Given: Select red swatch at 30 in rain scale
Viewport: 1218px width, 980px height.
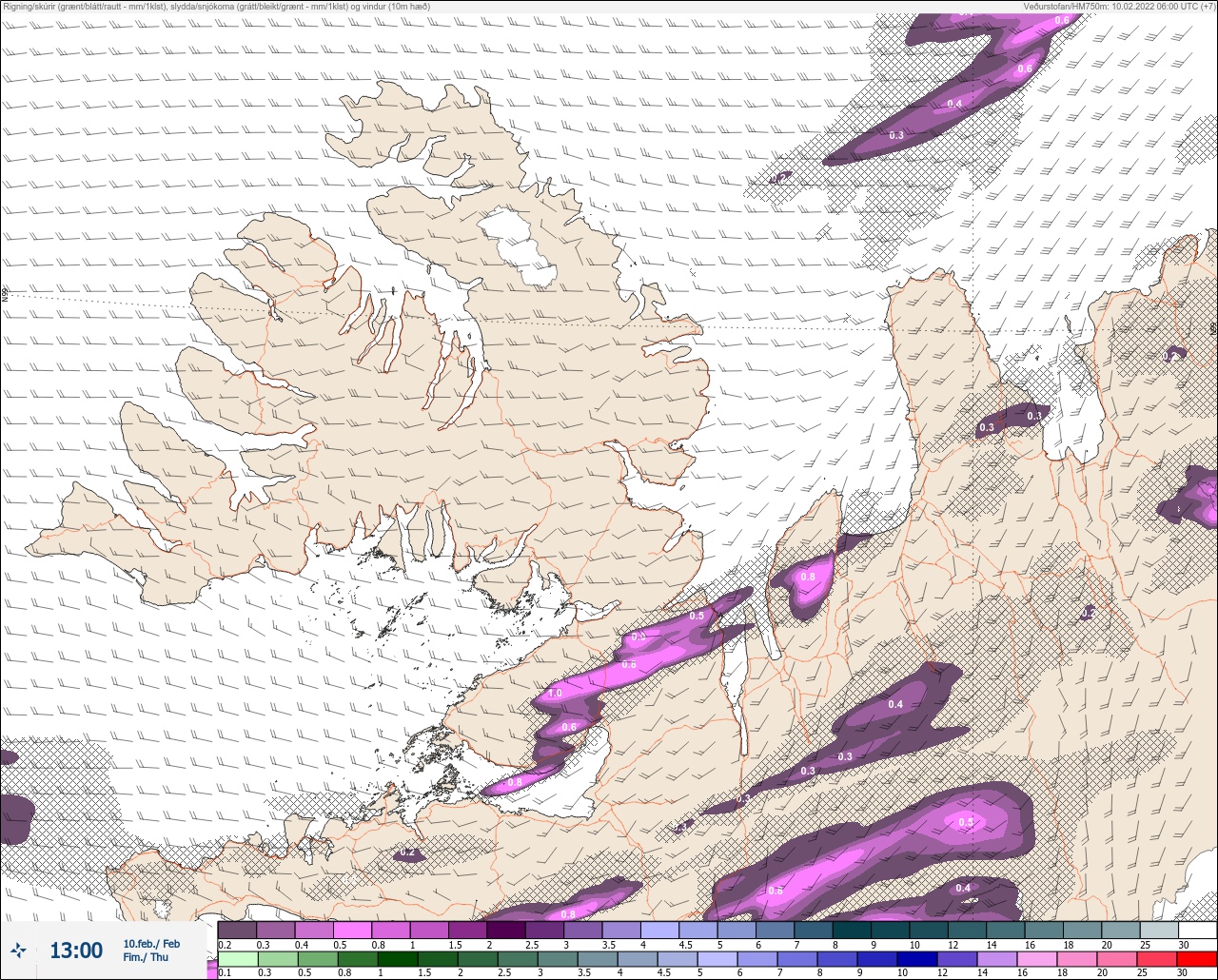Looking at the screenshot, I should coord(1197,959).
